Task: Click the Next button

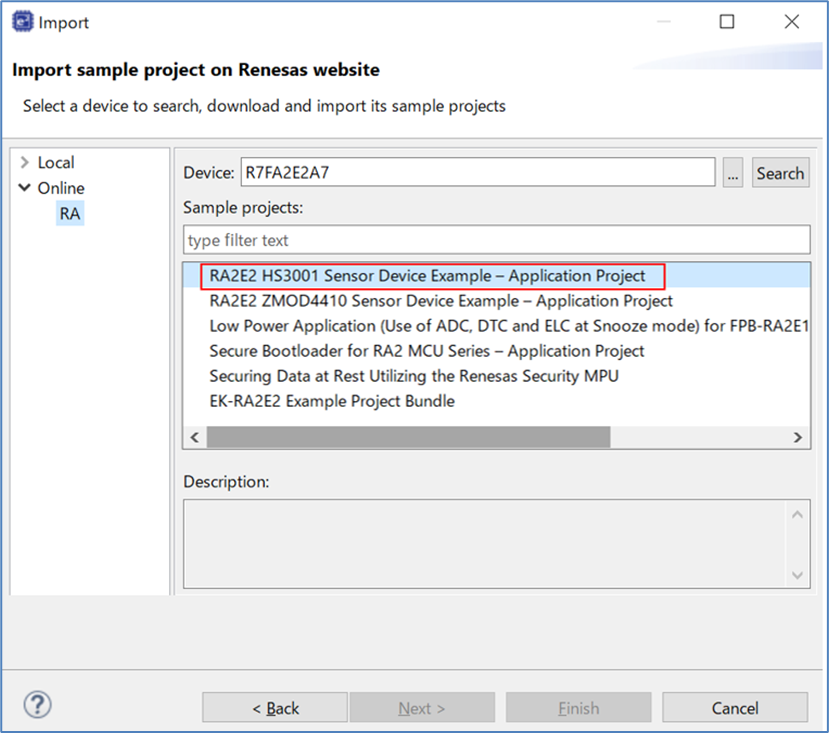Action: (x=422, y=708)
